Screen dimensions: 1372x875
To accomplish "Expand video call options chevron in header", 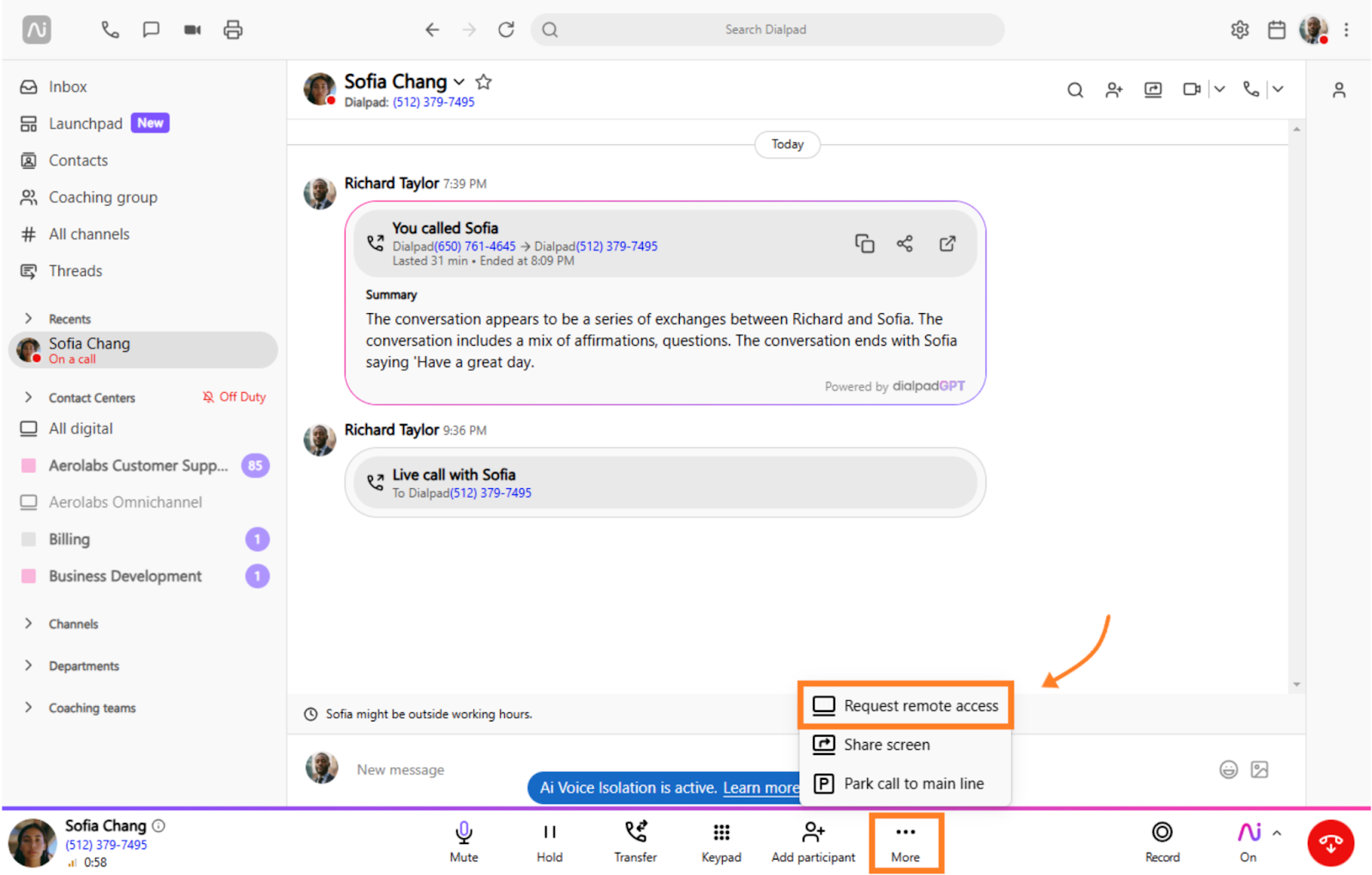I will click(1219, 89).
